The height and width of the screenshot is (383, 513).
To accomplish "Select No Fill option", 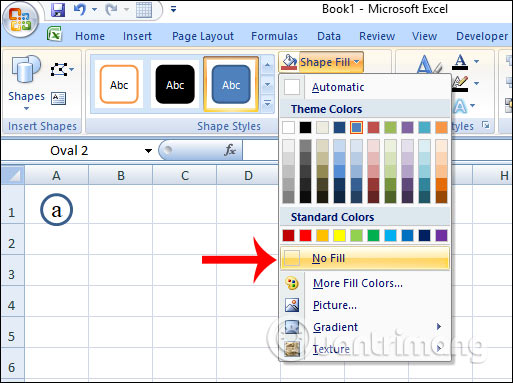I will click(x=365, y=258).
